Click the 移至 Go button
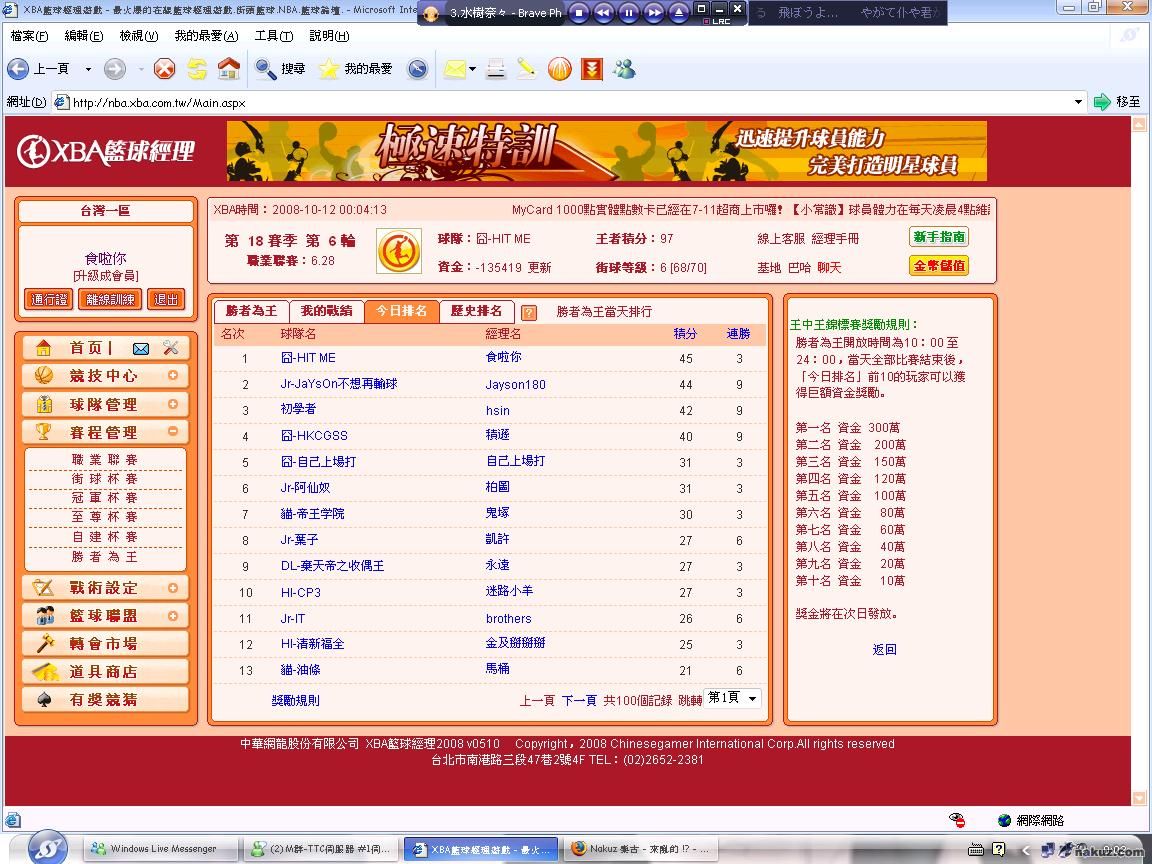The height and width of the screenshot is (864, 1152). (1117, 102)
